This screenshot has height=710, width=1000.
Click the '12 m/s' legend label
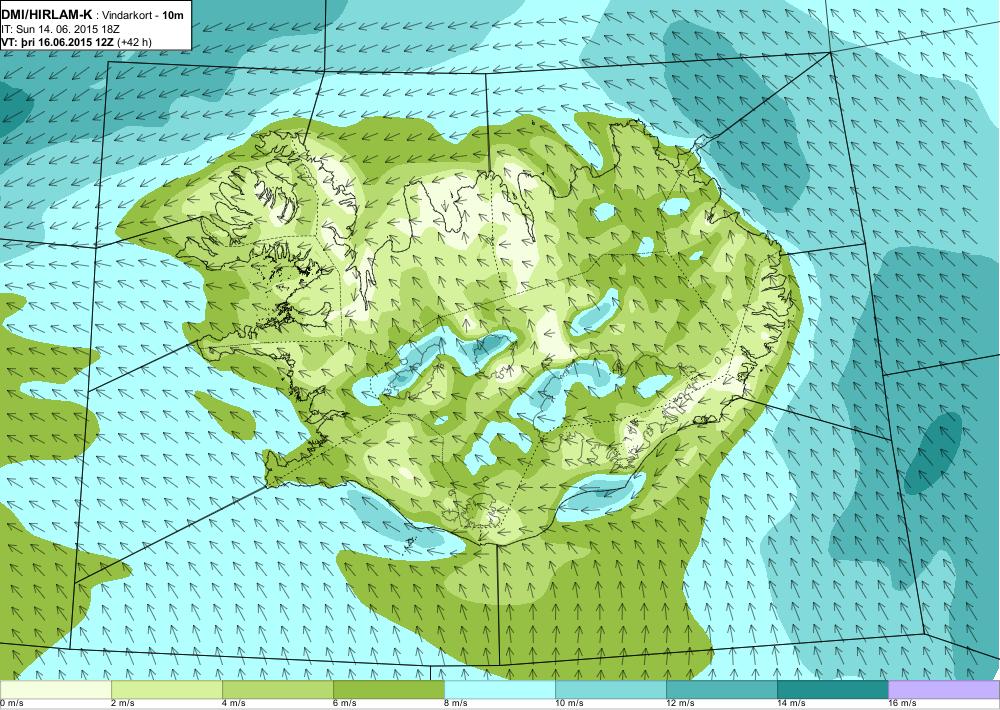[680, 704]
